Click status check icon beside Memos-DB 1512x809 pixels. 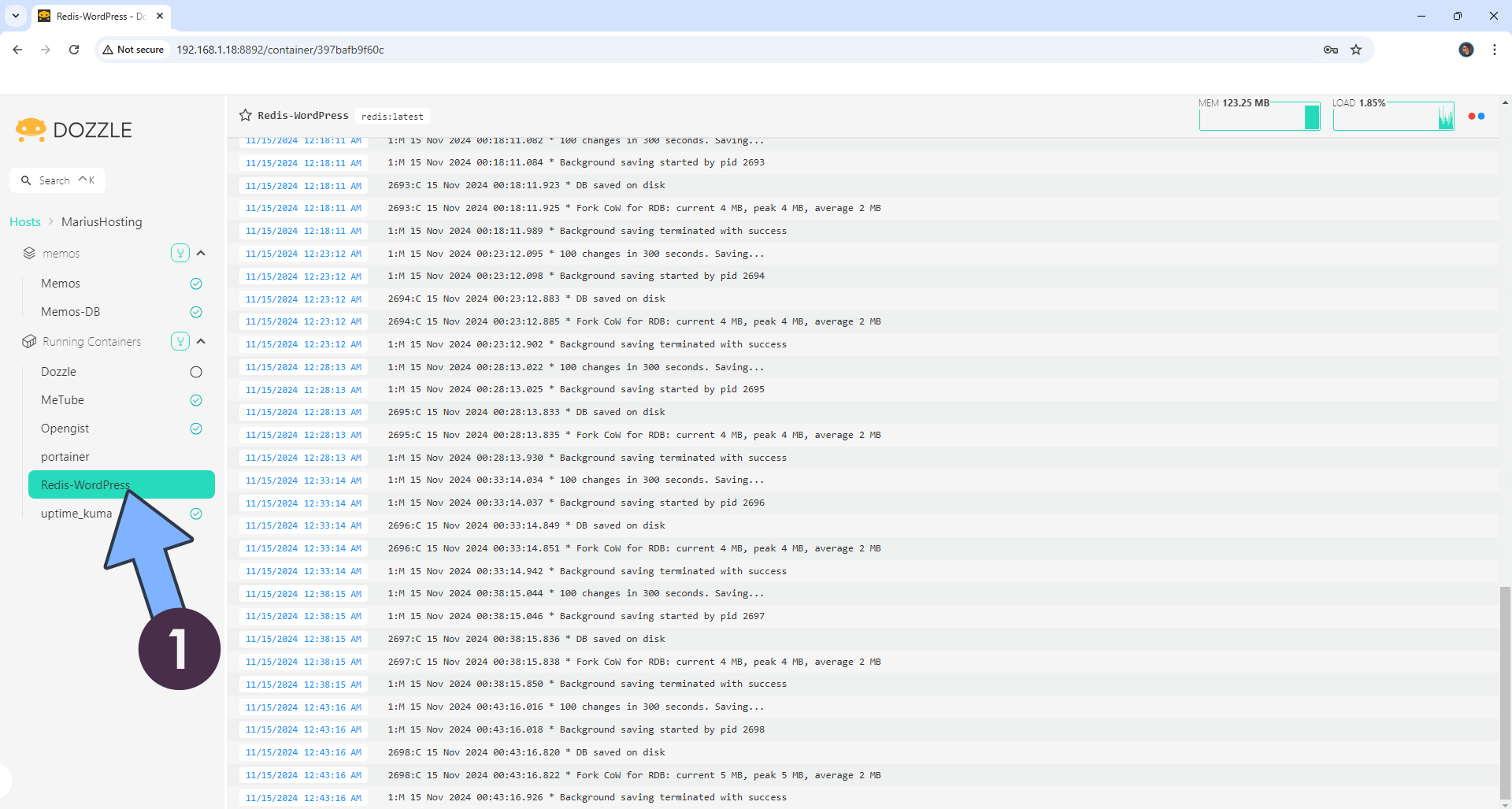[196, 312]
